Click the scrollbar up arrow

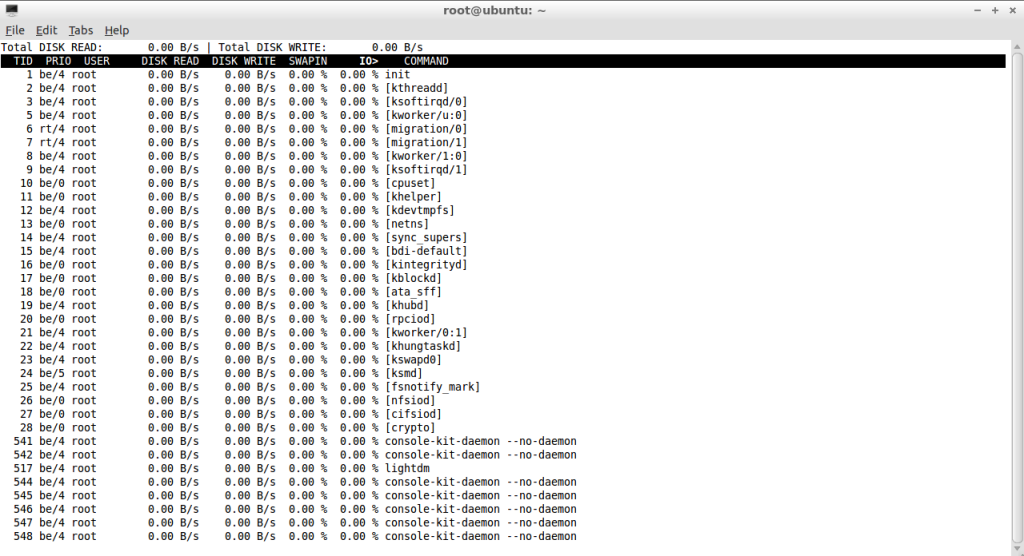point(1017,47)
